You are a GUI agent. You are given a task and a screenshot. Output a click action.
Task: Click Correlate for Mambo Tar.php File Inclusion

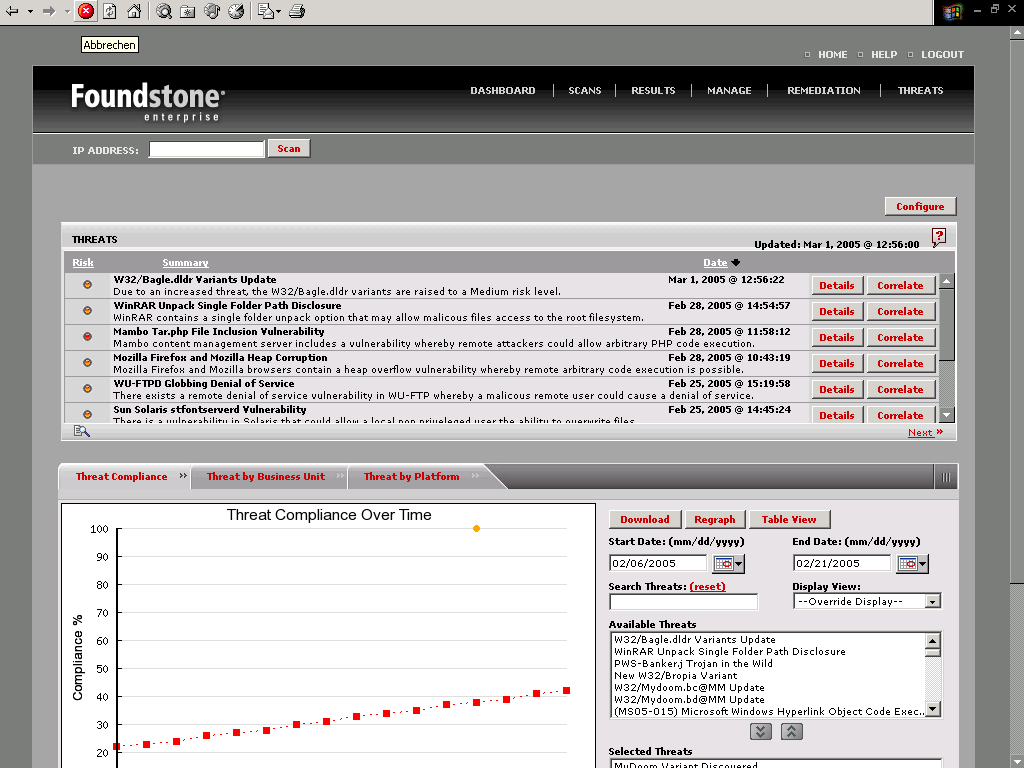click(900, 338)
